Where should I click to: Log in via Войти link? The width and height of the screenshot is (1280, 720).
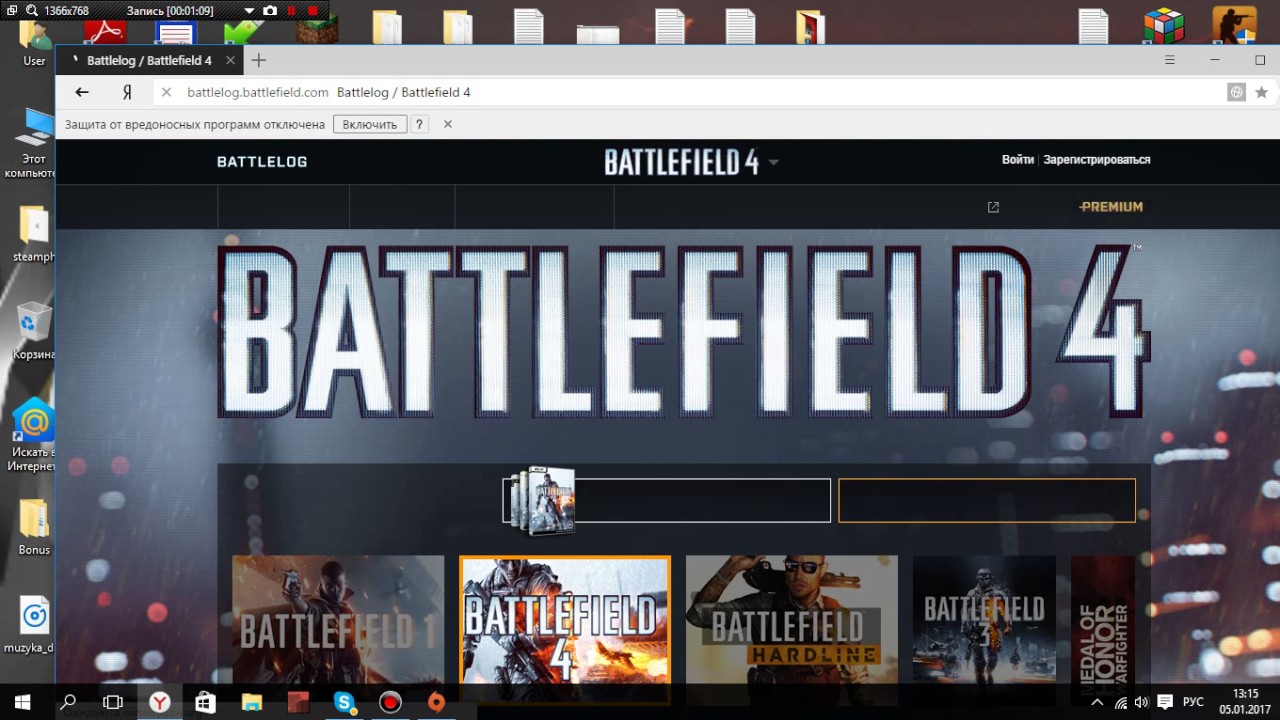coord(1018,159)
